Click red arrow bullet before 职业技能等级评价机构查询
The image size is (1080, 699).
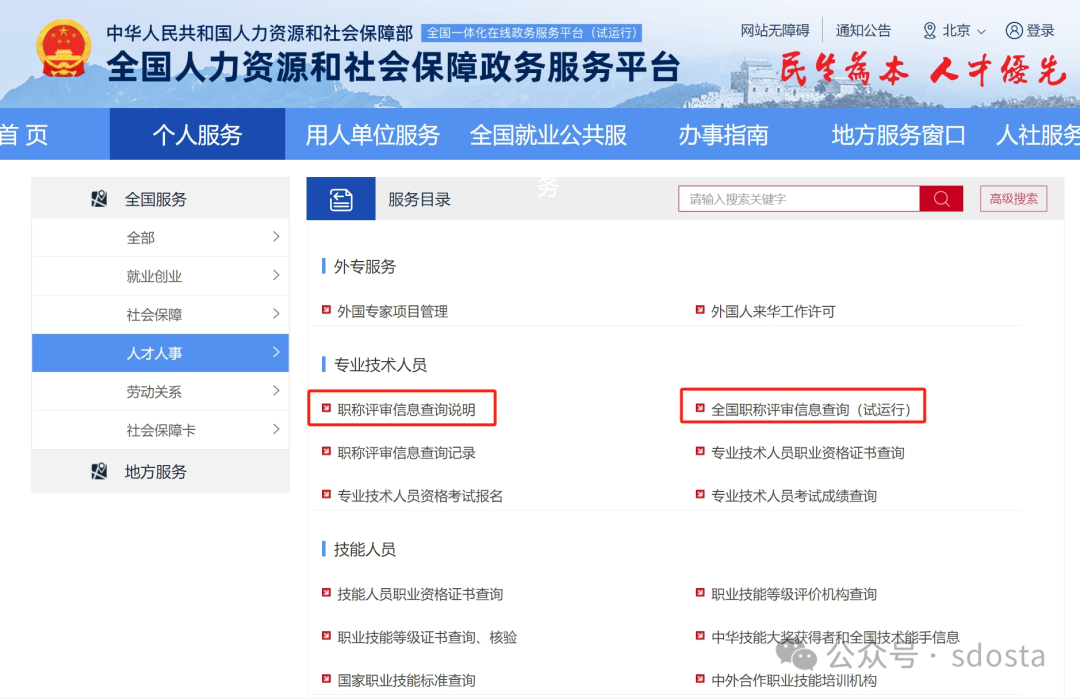pos(700,592)
